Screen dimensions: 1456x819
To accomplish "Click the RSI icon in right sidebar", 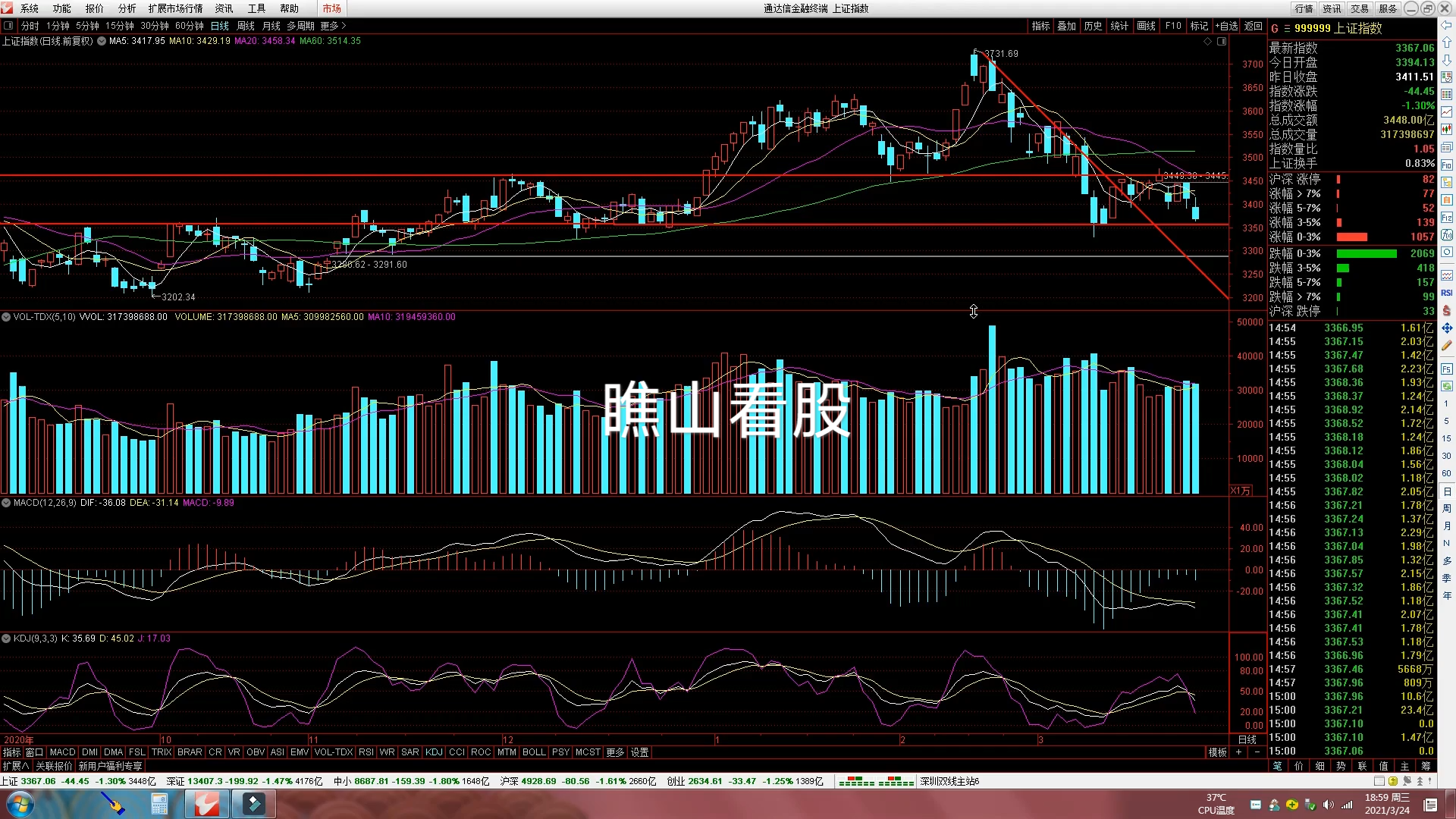I will 1446,293.
